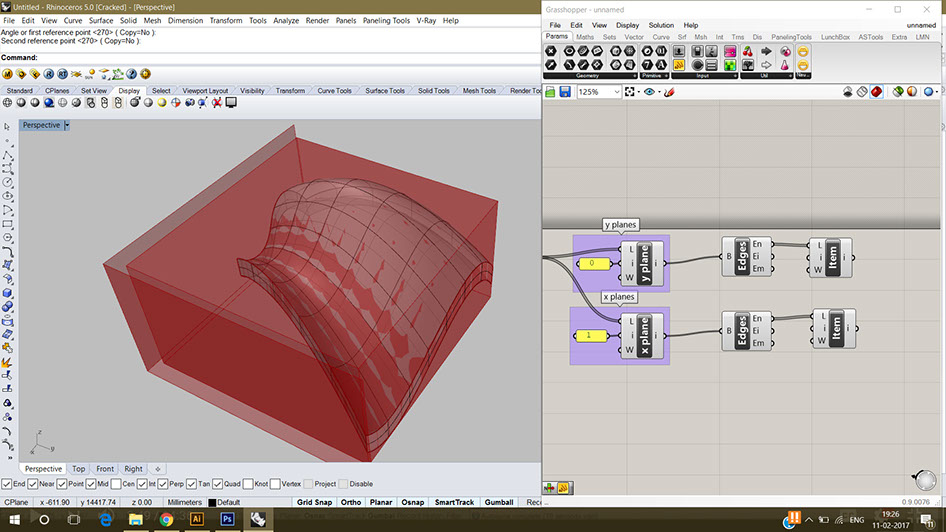Image resolution: width=946 pixels, height=532 pixels.
Task: Disable the Mid osnap checkbox
Action: pyautogui.click(x=90, y=484)
